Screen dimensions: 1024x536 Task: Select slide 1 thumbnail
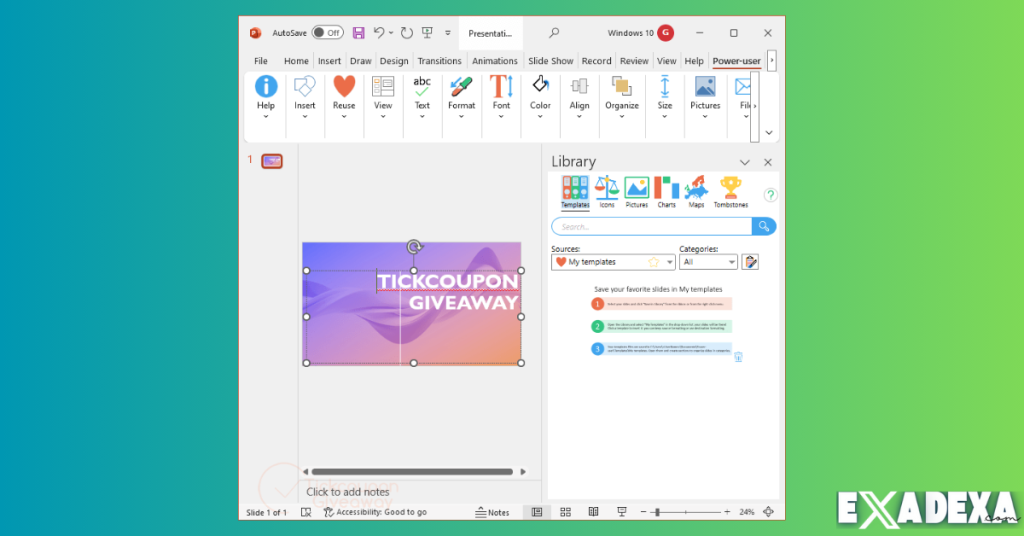[272, 161]
